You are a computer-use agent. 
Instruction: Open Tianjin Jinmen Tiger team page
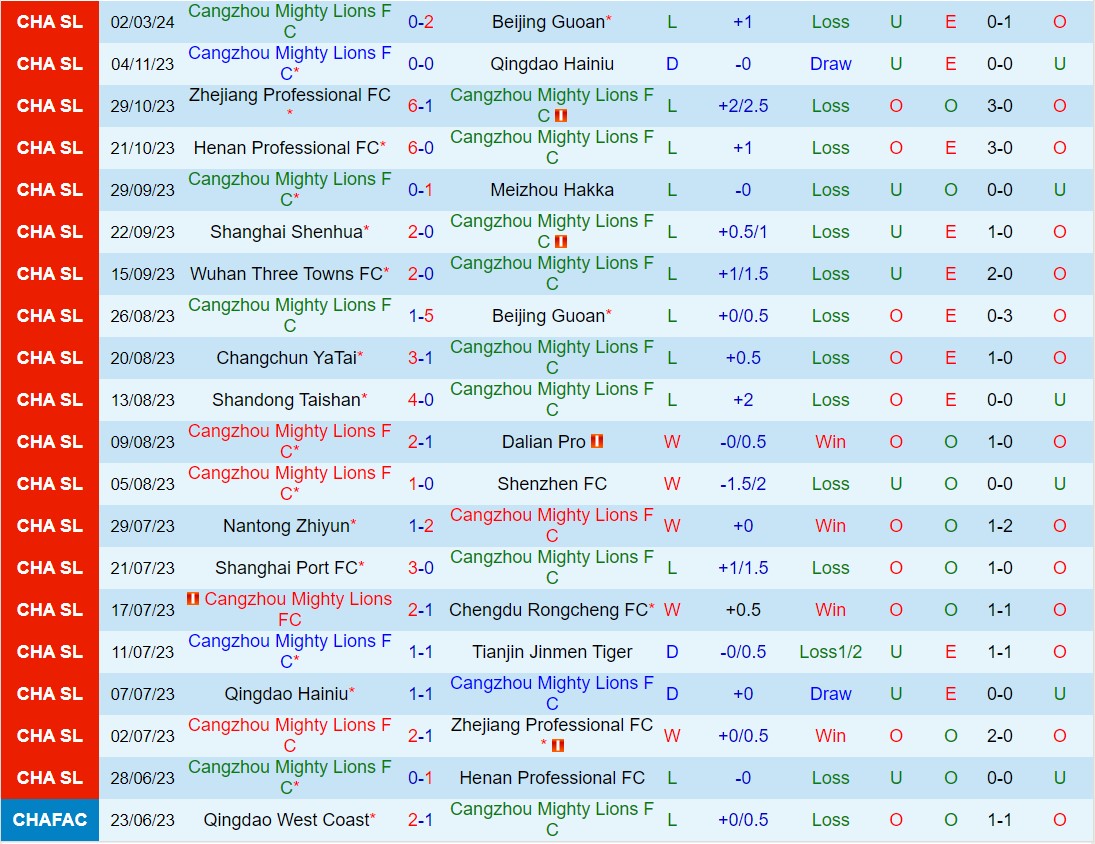[x=552, y=651]
